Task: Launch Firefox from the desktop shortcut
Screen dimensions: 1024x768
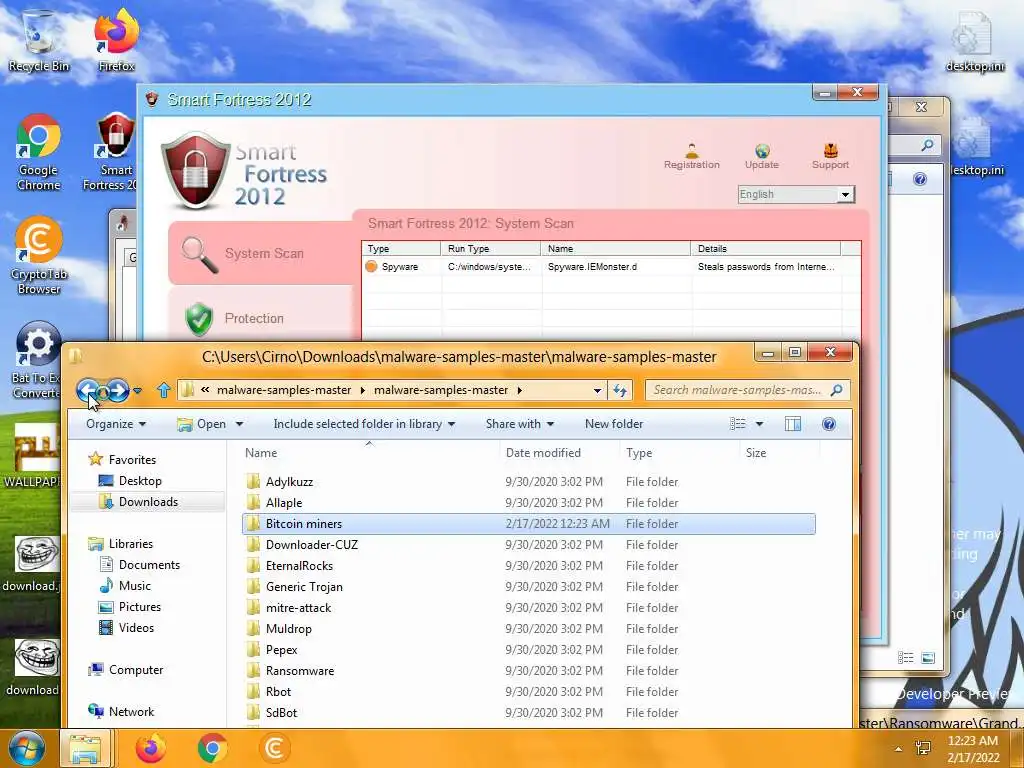Action: pos(116,40)
